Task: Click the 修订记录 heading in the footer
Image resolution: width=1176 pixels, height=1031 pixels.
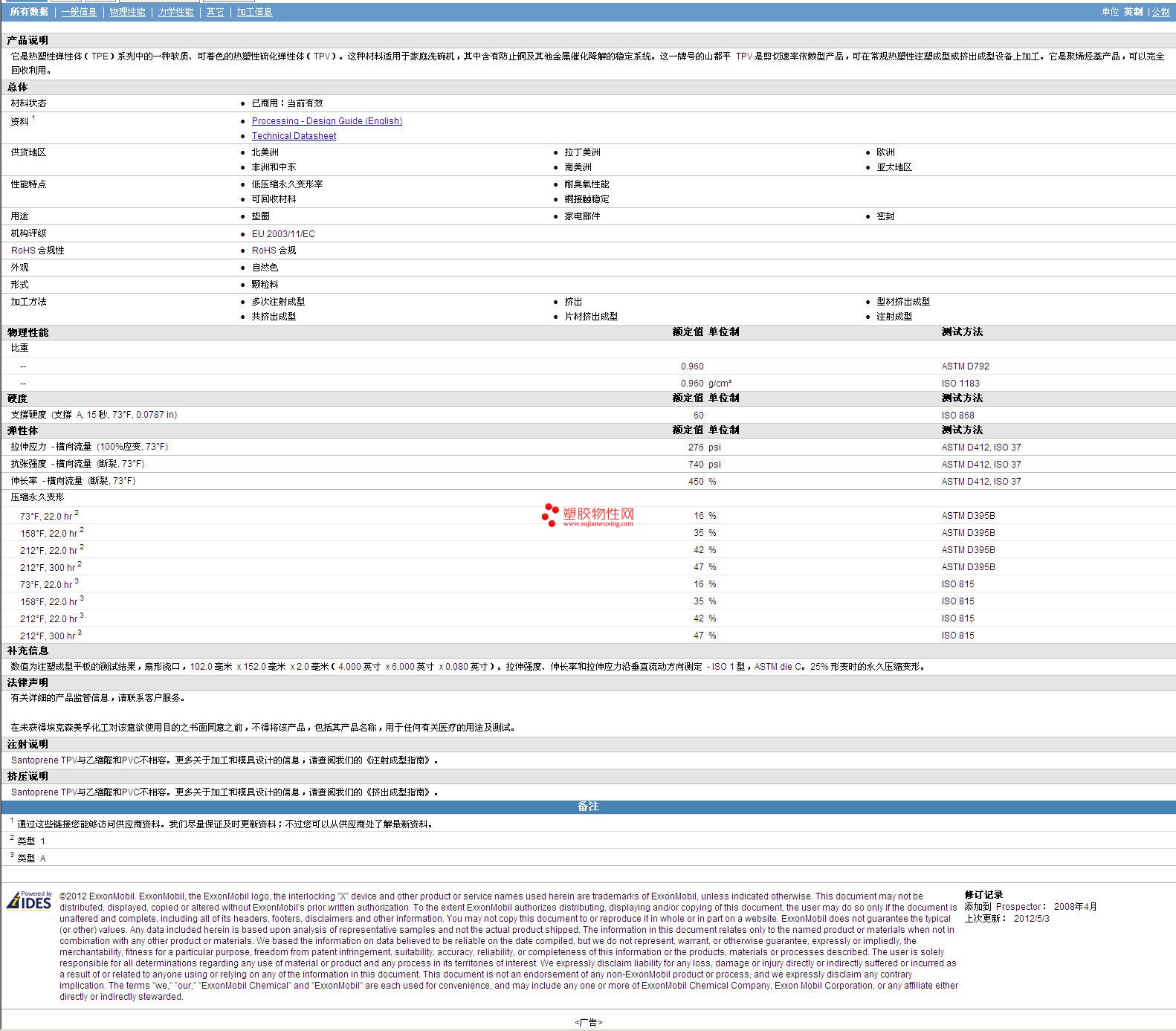Action: point(983,895)
